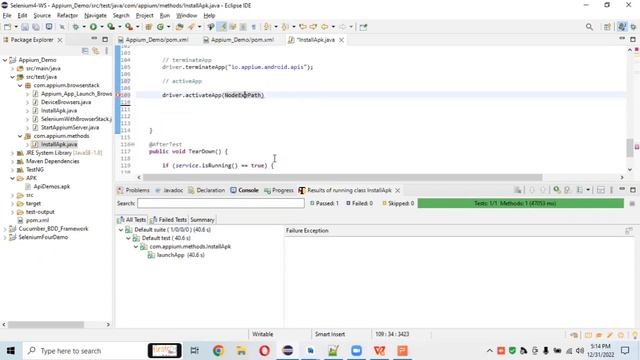This screenshot has width=640, height=360.
Task: Open the Navigate menu
Action: tap(95, 16)
